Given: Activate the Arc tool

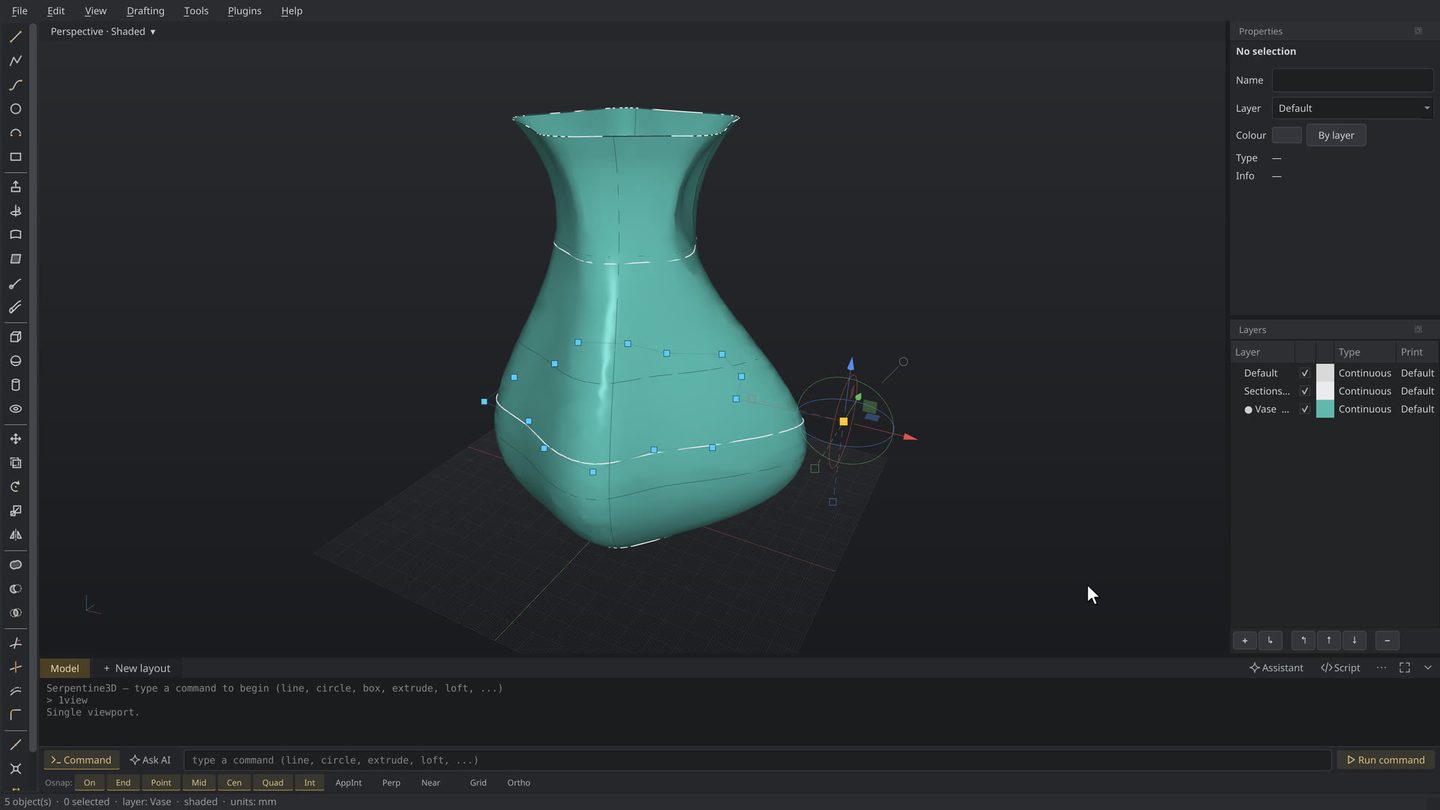Looking at the screenshot, I should tap(15, 133).
